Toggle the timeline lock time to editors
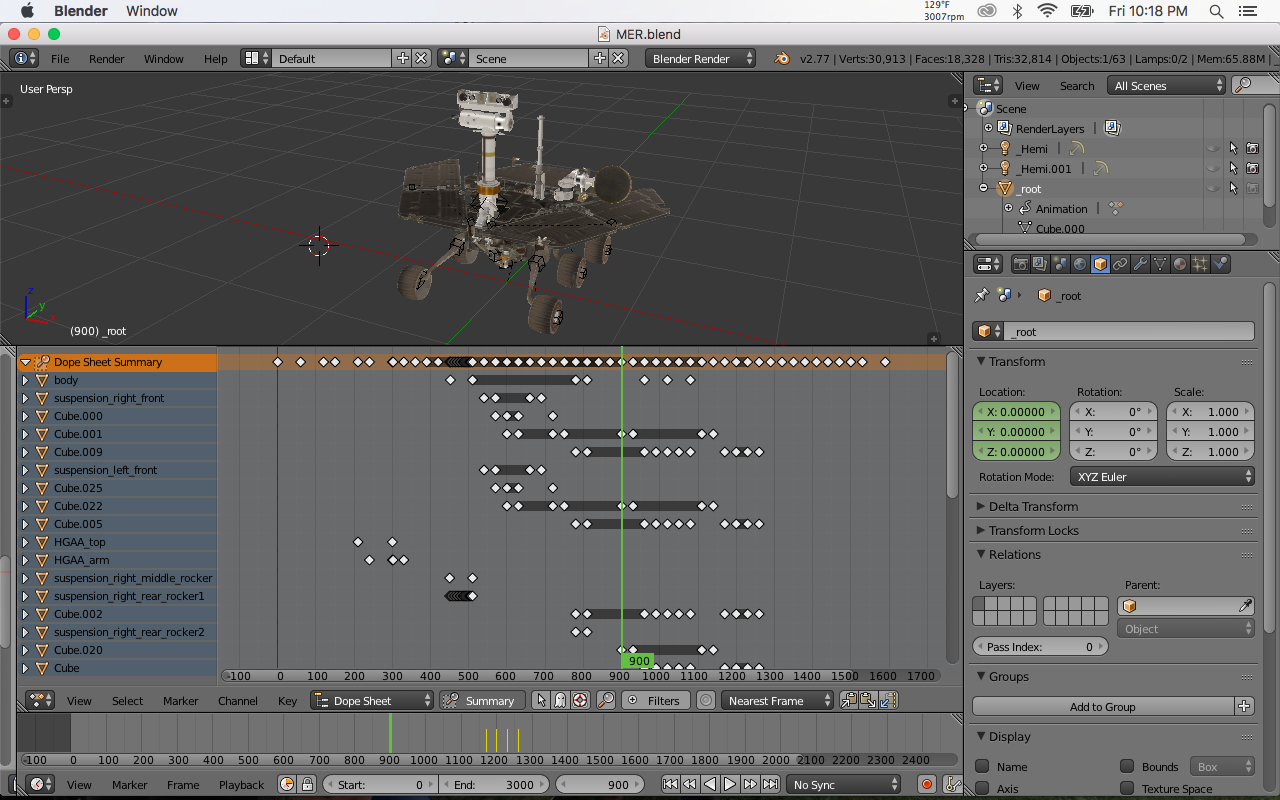Image resolution: width=1280 pixels, height=800 pixels. tap(307, 785)
